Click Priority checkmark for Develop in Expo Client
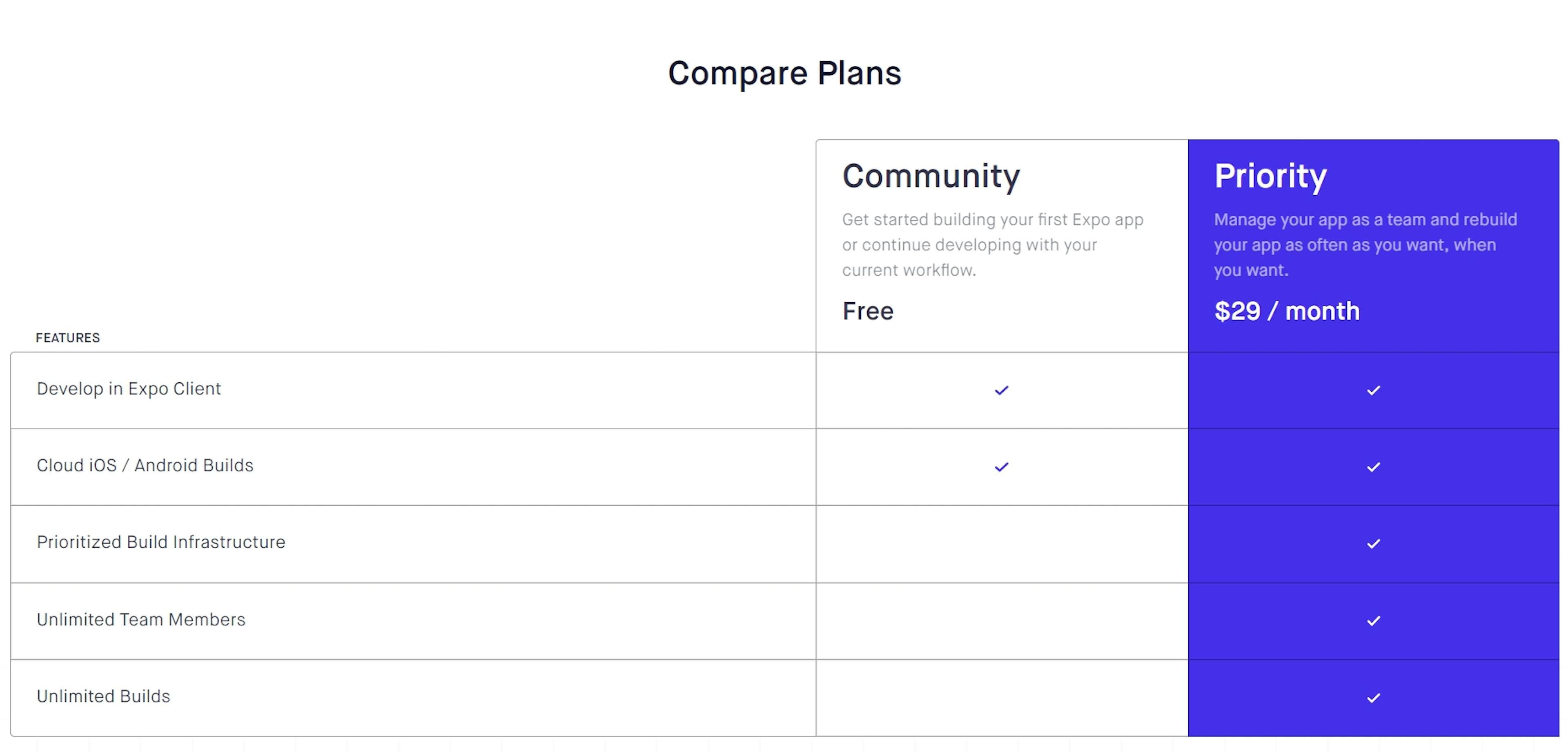This screenshot has height=752, width=1568. (x=1373, y=391)
